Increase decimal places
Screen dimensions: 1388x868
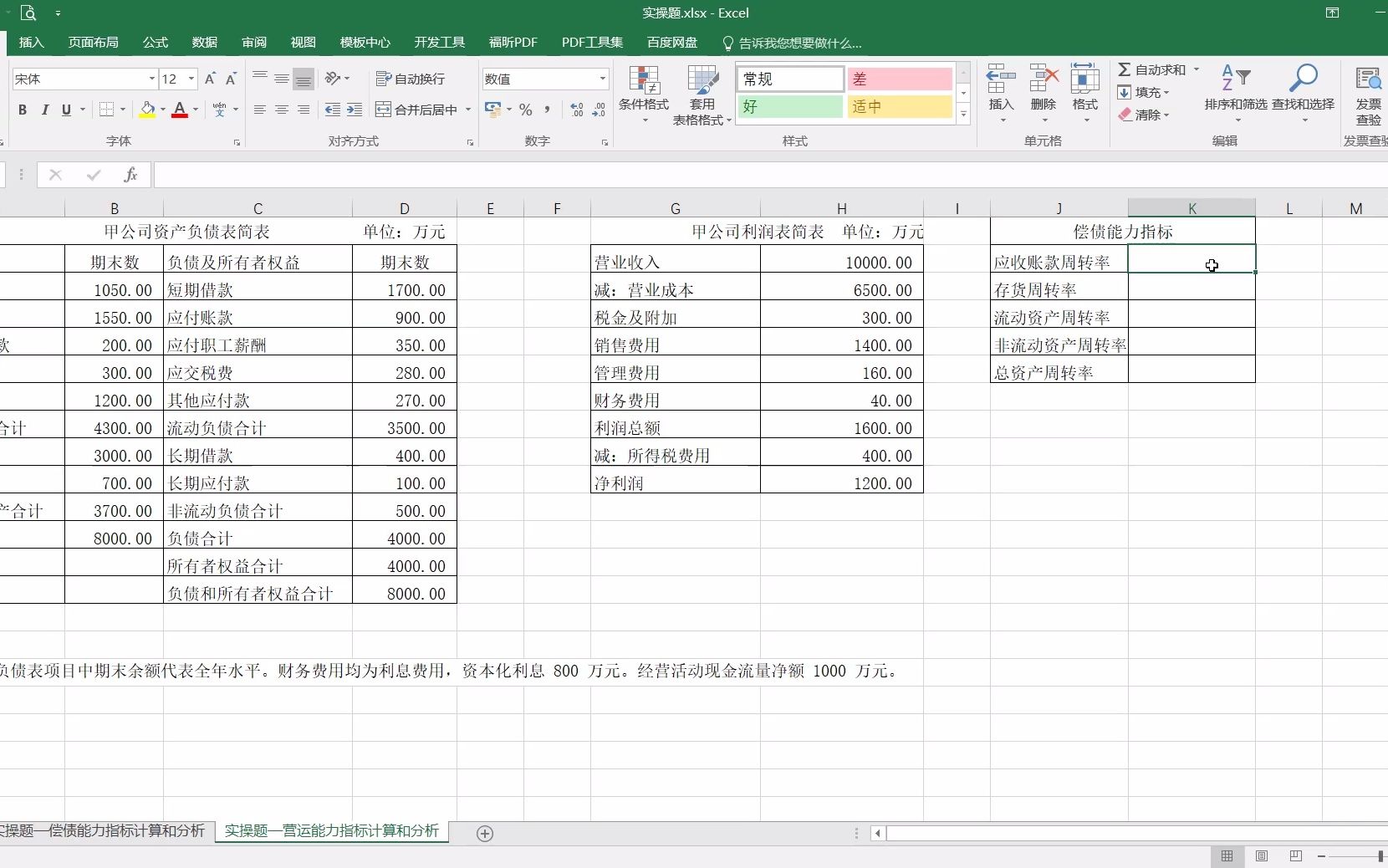click(577, 110)
